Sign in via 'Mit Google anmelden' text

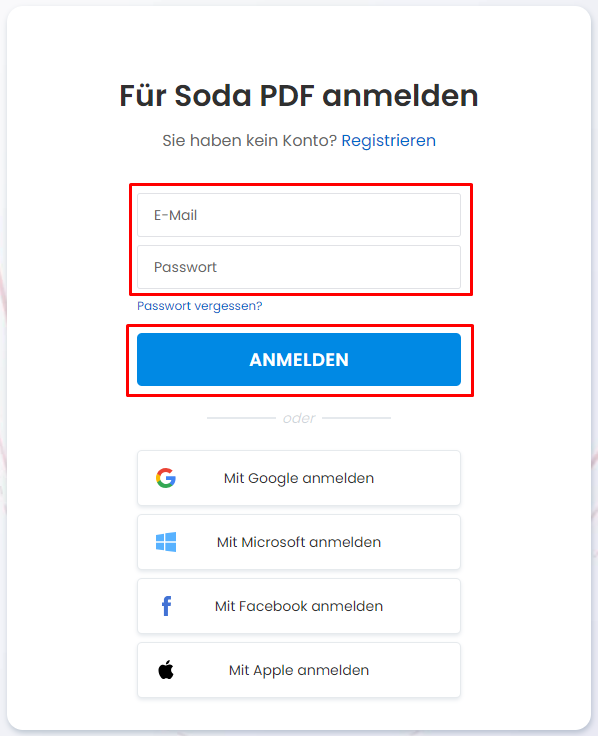299,478
